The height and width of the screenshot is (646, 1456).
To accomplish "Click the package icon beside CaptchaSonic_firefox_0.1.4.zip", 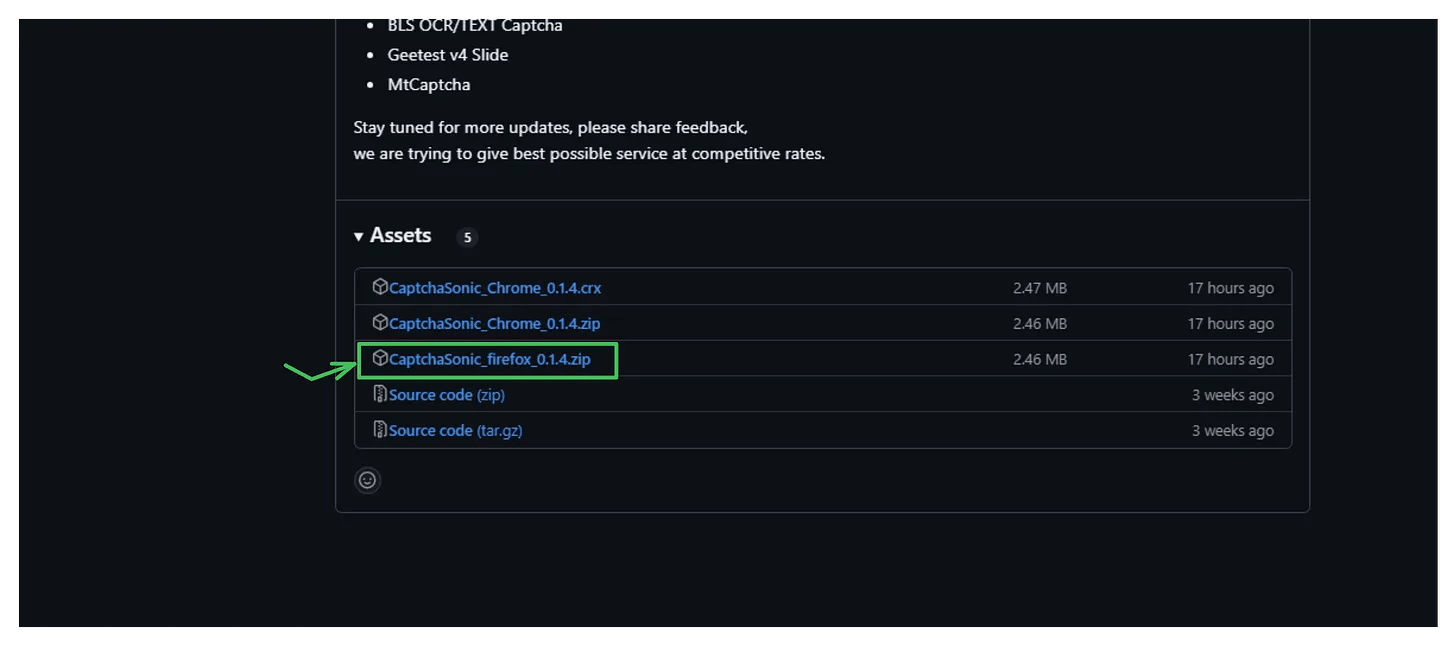I will pos(380,358).
